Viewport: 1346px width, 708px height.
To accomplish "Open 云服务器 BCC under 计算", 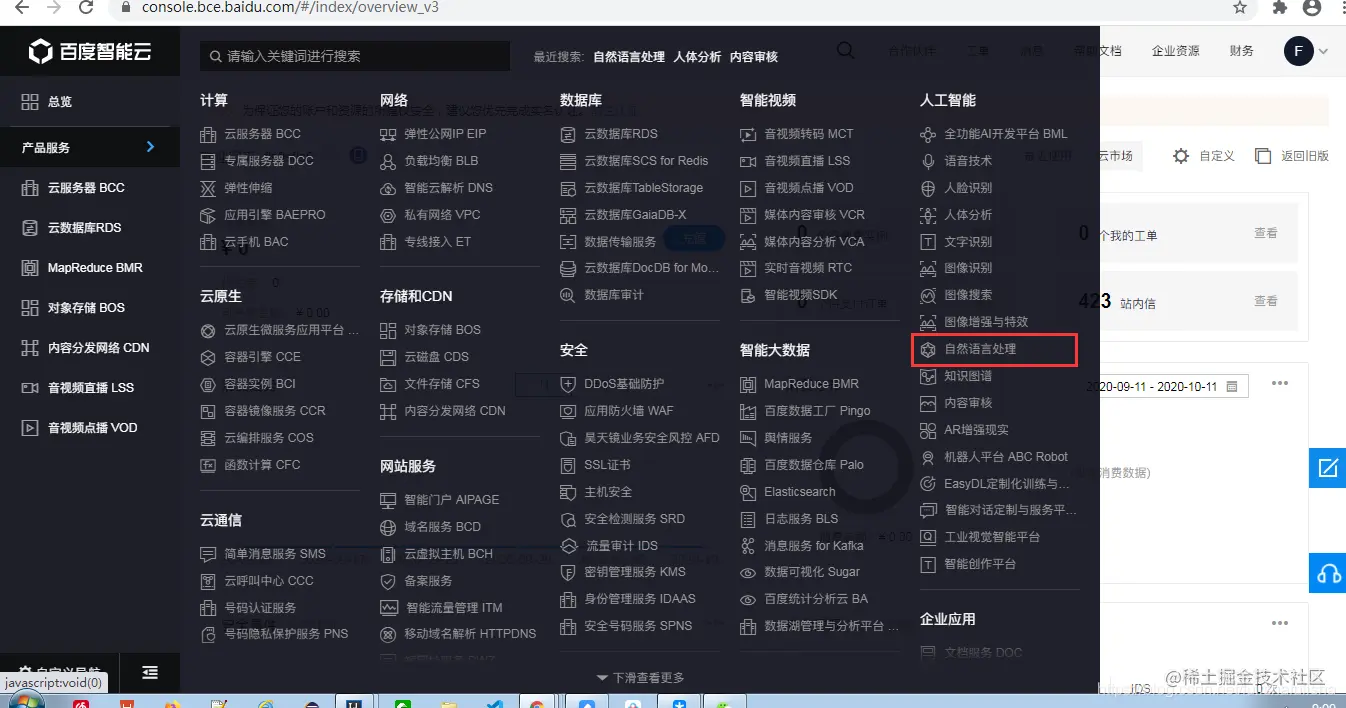I will click(263, 134).
